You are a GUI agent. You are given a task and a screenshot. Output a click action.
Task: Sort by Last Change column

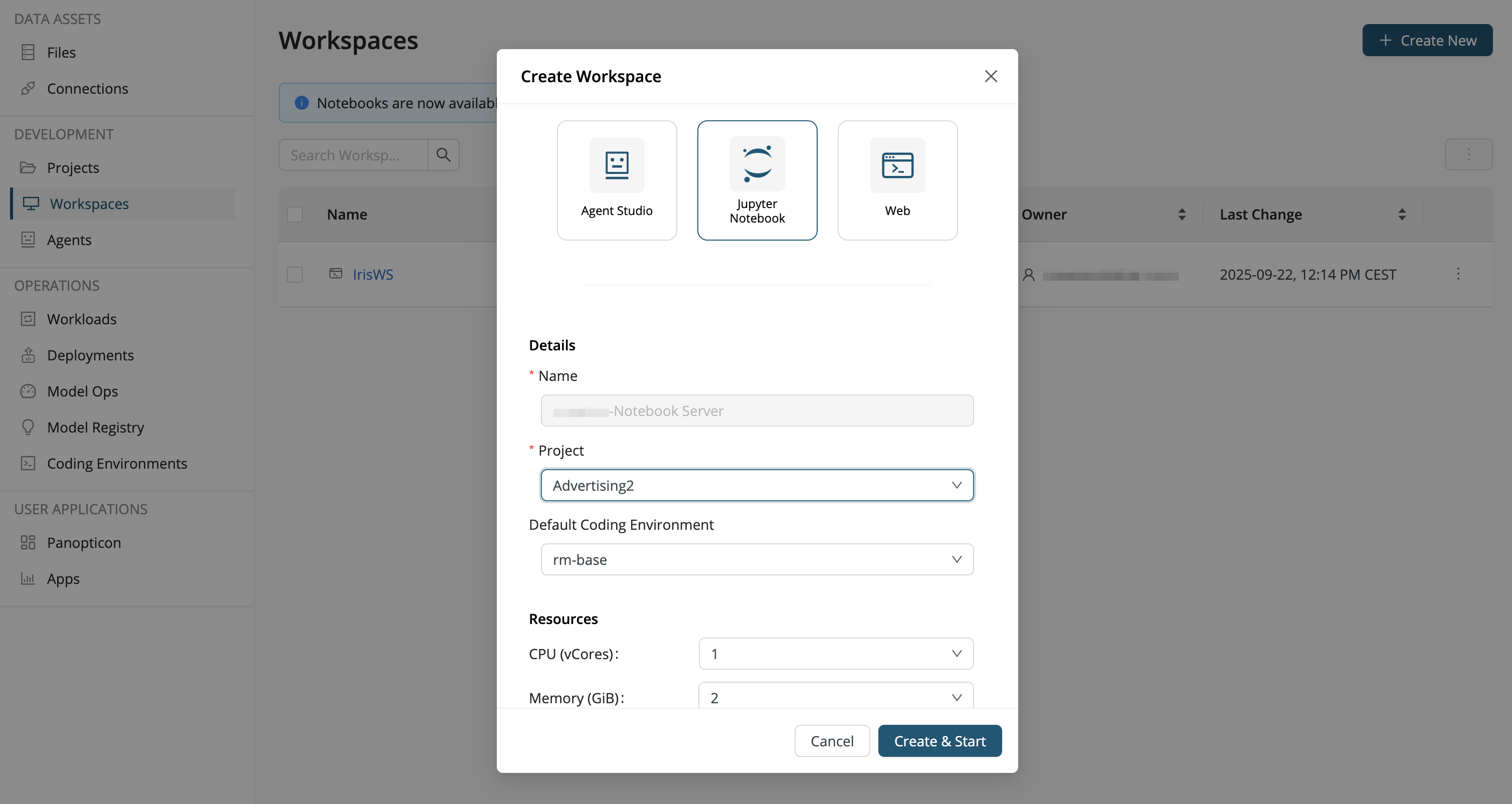click(x=1402, y=214)
